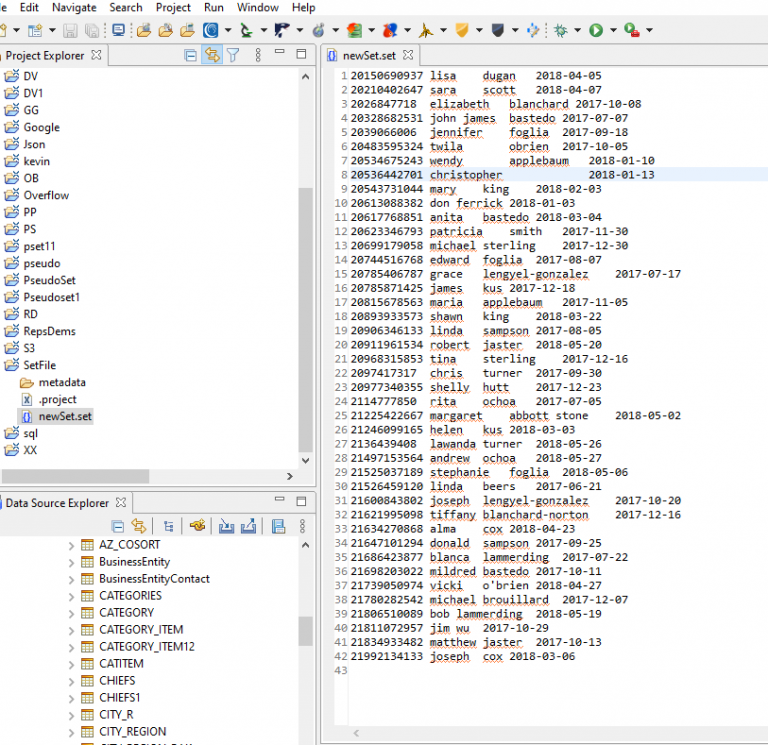Click the dark shield toolbar icon
Screen dimensions: 768x745
pos(498,30)
